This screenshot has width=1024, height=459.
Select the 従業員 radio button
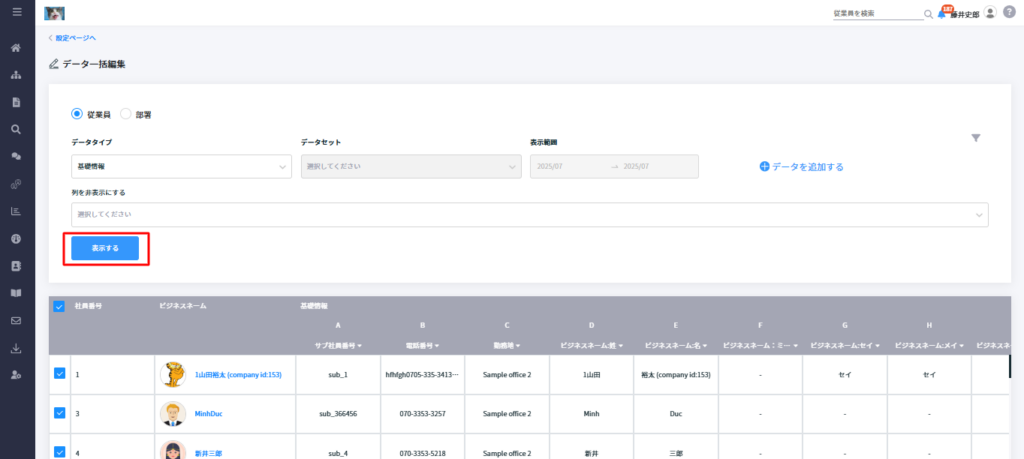[x=76, y=114]
